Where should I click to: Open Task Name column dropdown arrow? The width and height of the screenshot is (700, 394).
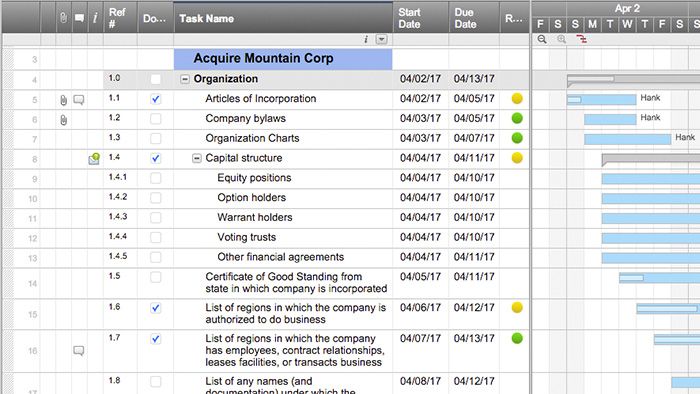pos(381,39)
